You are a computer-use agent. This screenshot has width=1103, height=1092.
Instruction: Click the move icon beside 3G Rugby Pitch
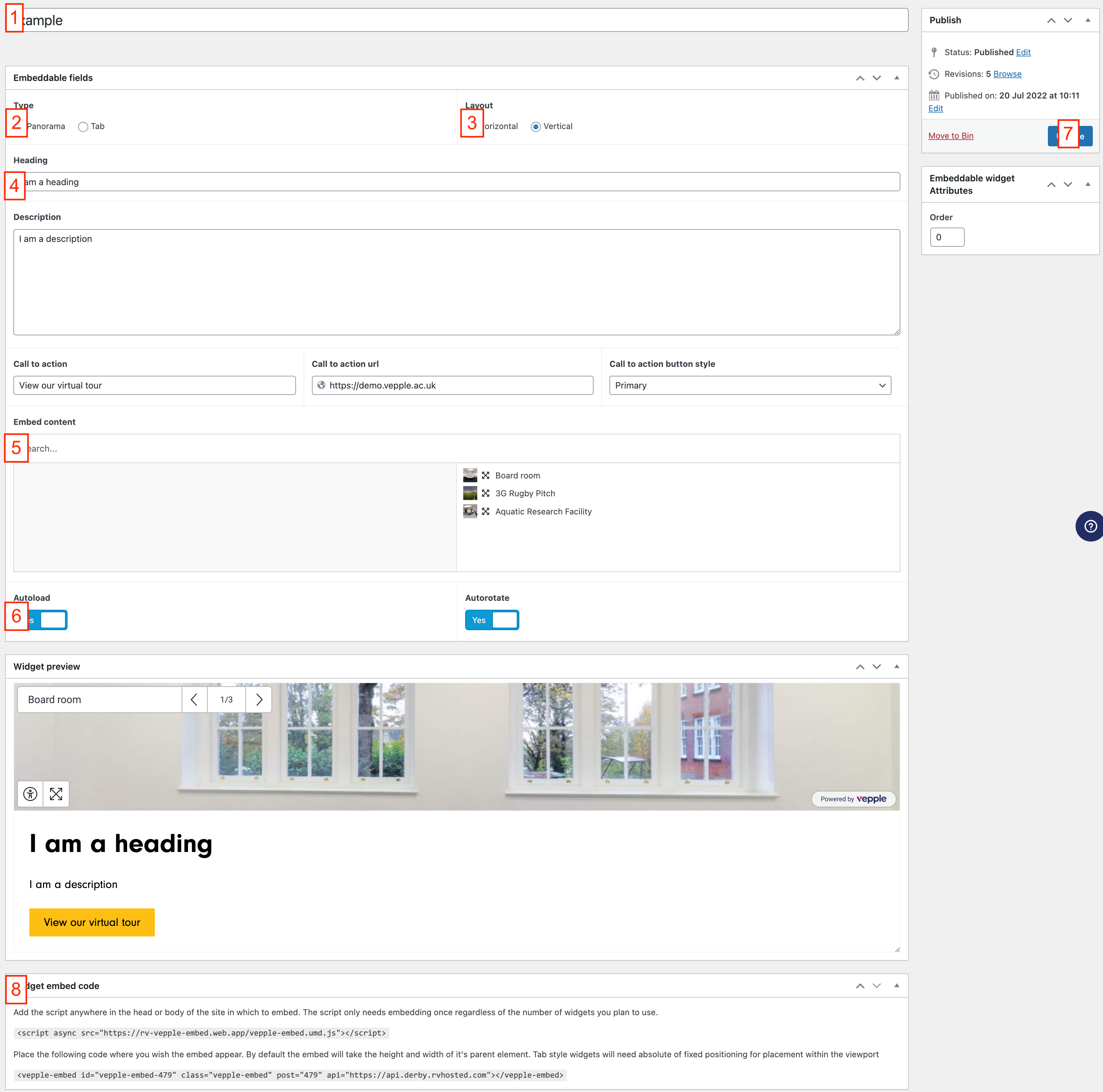[x=486, y=493]
